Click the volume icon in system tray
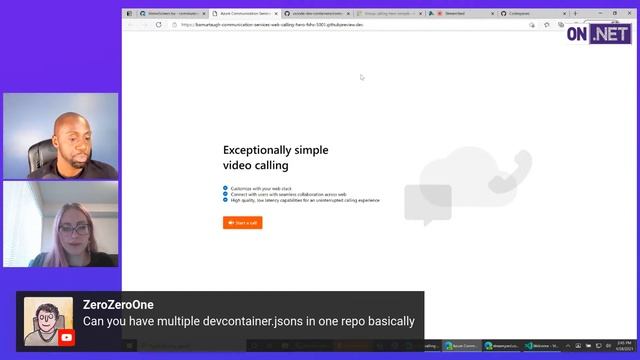Screen dimensions: 640x360 (x=609, y=346)
